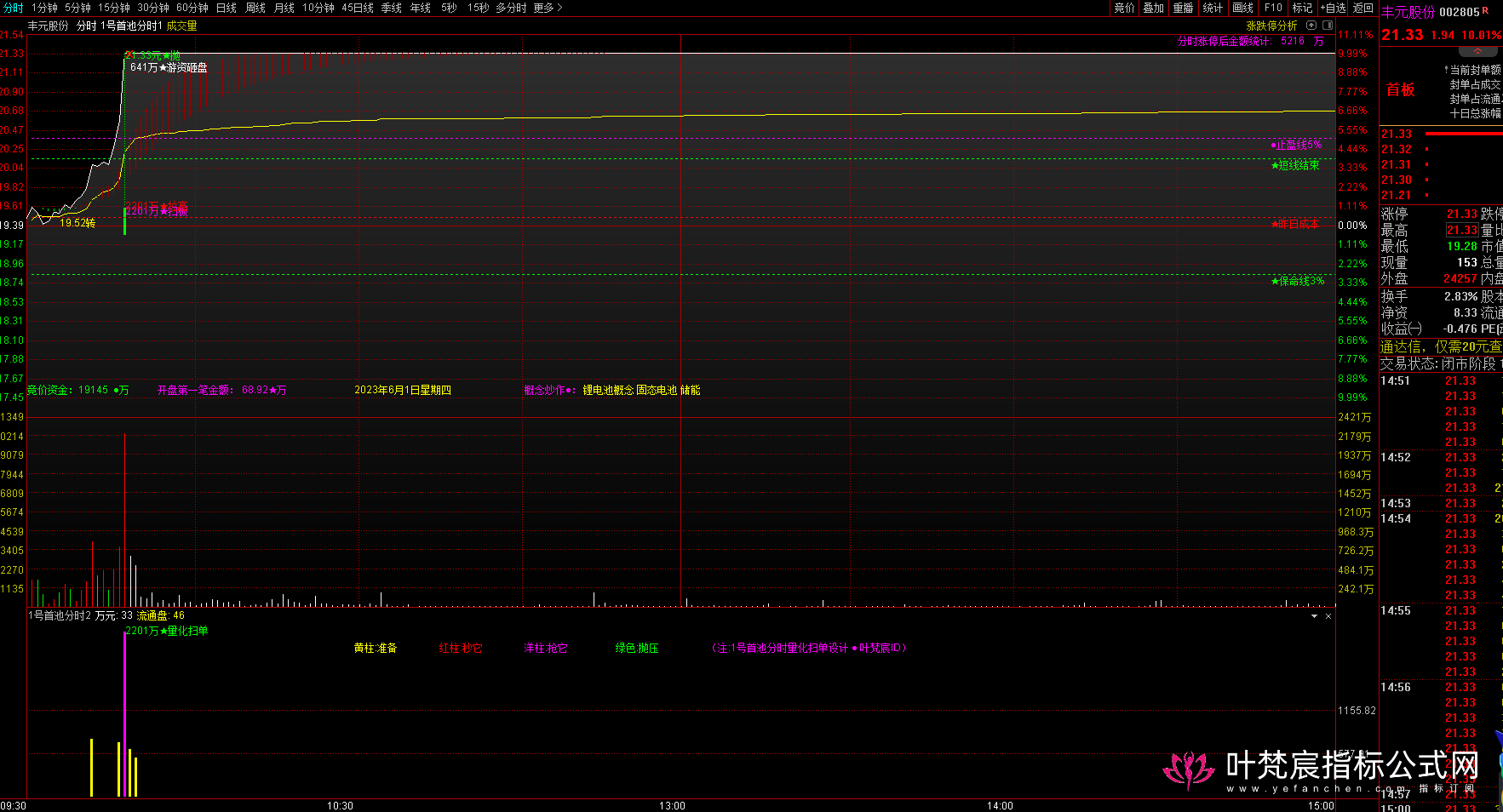This screenshot has height=812, width=1503.
Task: Switch to the 月线 chart tab
Action: point(284,8)
